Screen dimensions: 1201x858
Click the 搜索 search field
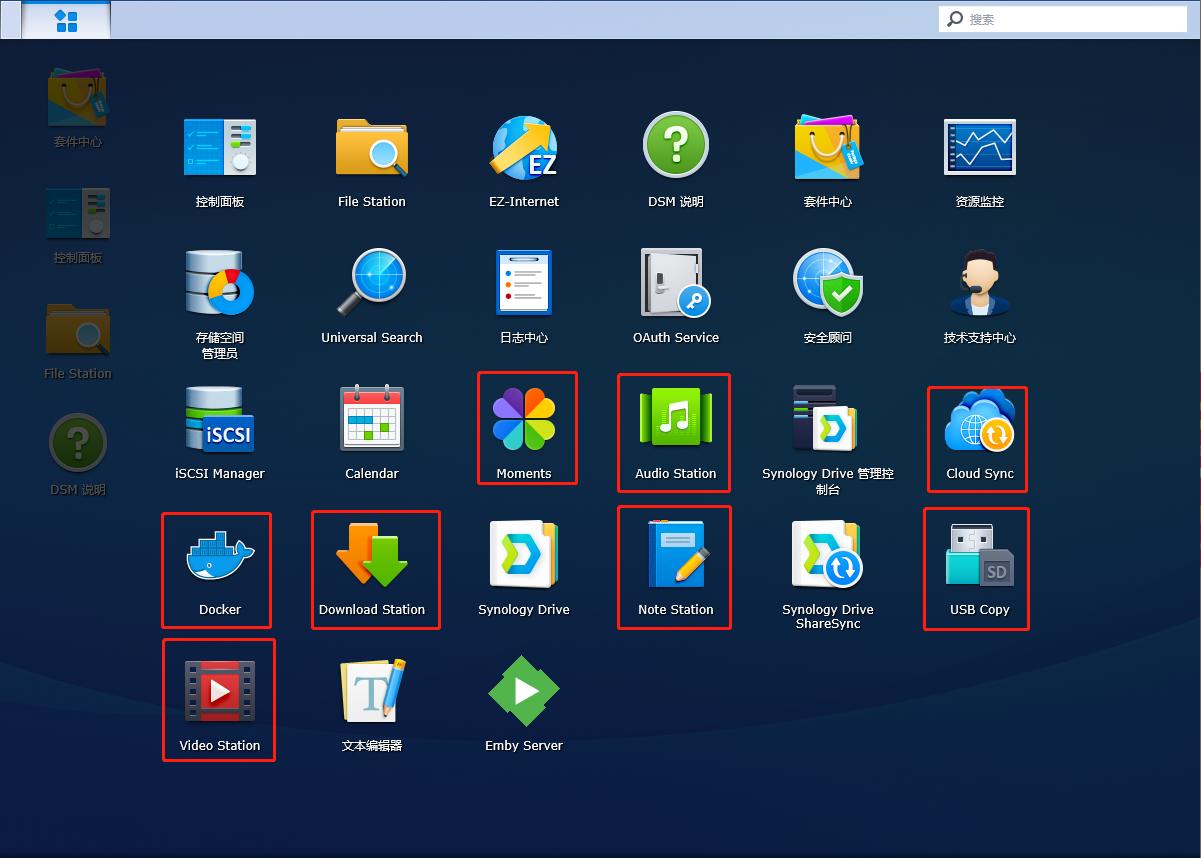point(1070,19)
